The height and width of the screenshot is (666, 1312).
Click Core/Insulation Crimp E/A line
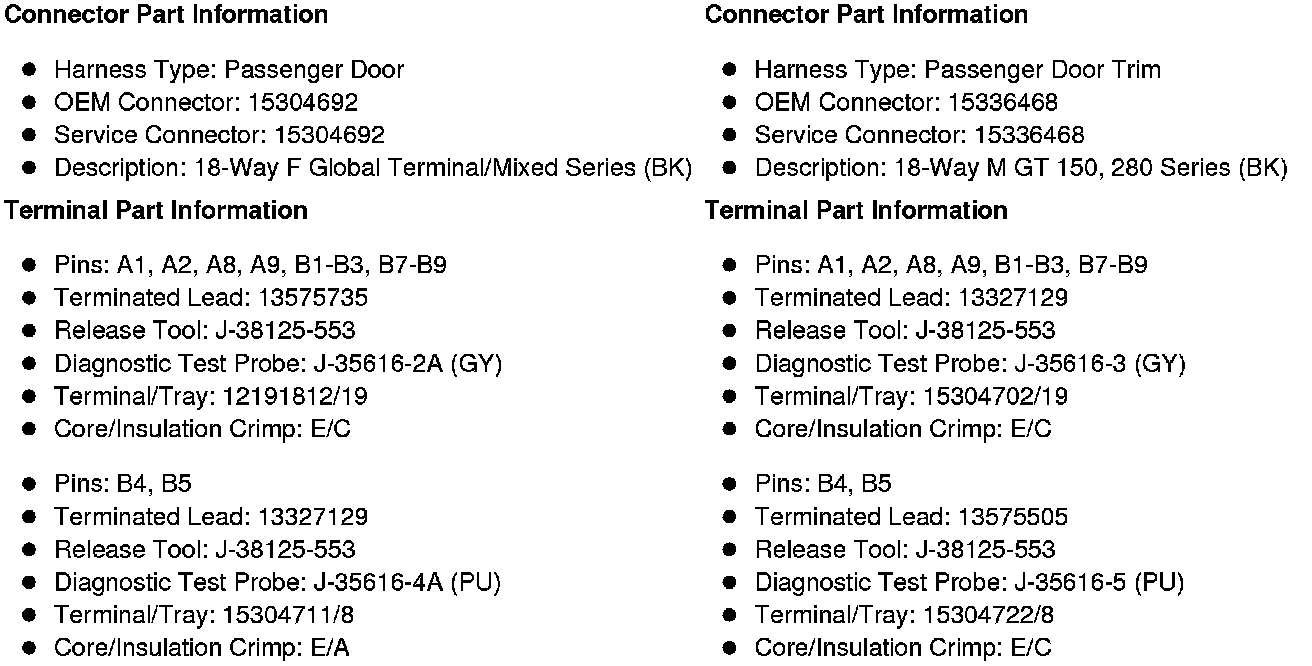pos(201,649)
